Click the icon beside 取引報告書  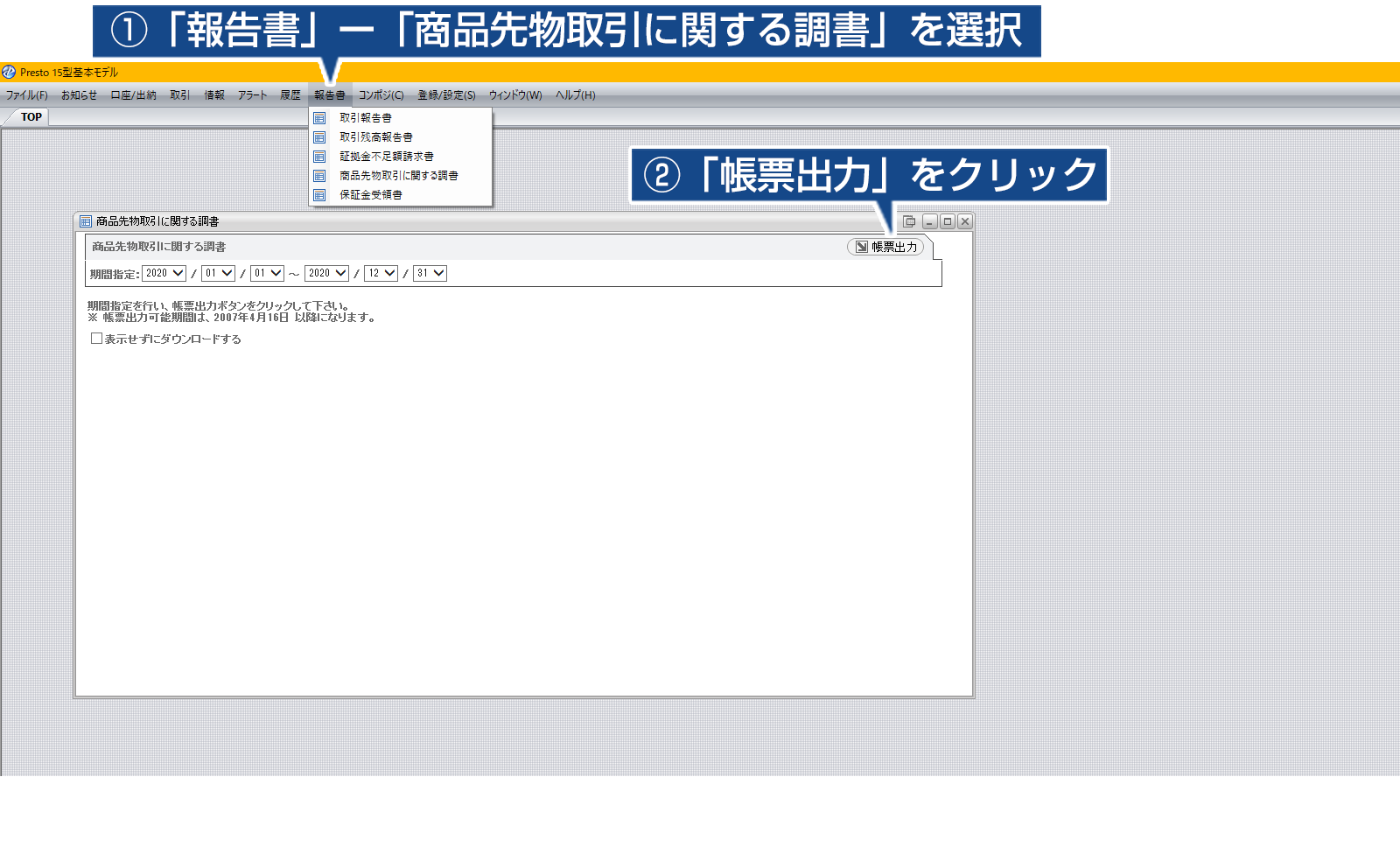pyautogui.click(x=319, y=118)
